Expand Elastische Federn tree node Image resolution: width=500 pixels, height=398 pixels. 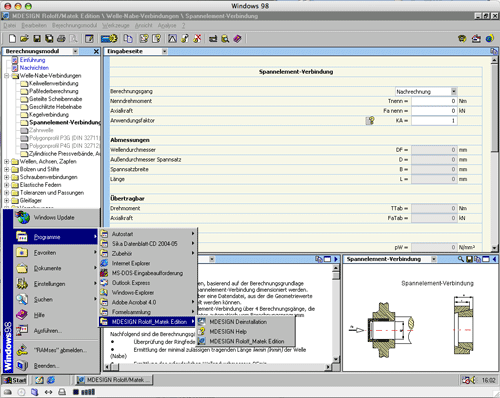(6, 185)
